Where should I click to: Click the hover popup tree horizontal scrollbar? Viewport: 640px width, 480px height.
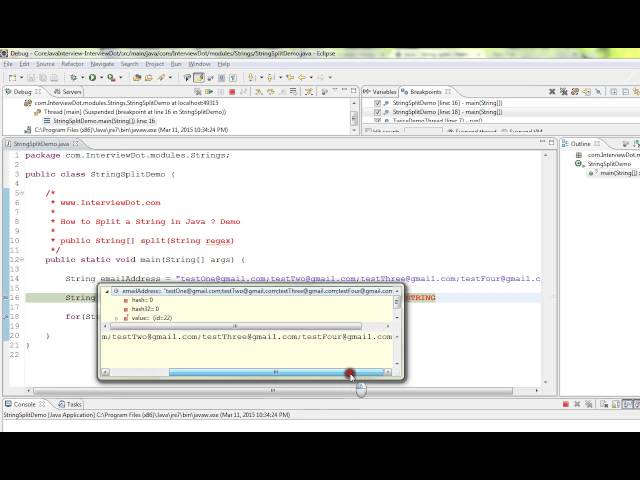pyautogui.click(x=235, y=326)
